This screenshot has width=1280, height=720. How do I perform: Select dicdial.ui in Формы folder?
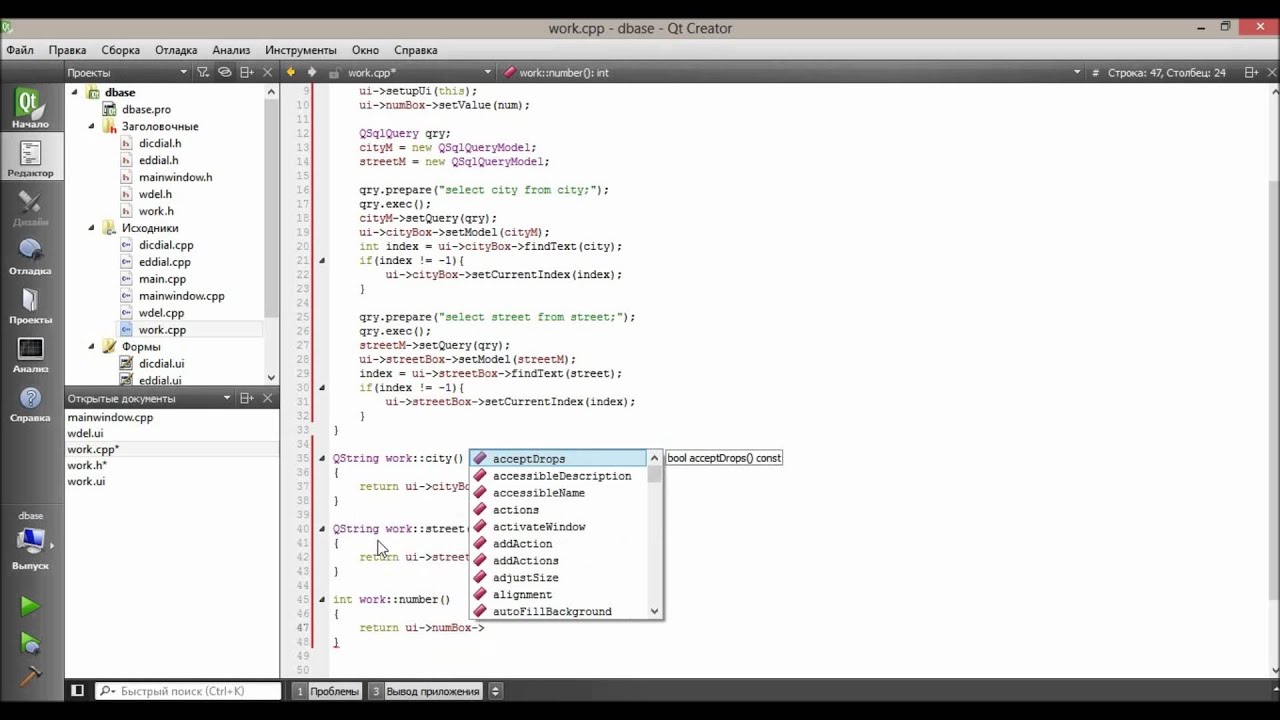161,364
